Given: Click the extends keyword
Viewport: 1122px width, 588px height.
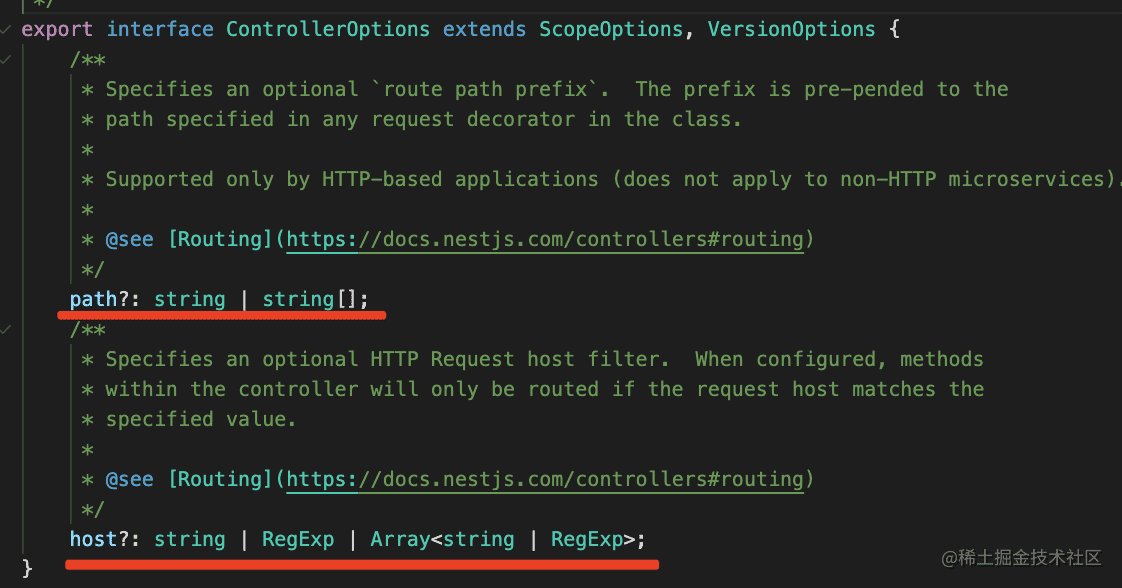Looking at the screenshot, I should [484, 29].
